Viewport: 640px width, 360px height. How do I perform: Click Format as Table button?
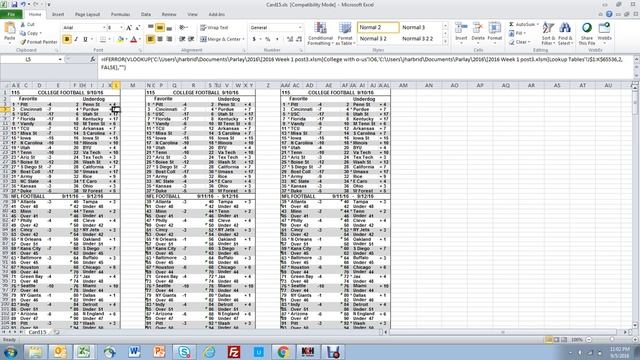point(345,33)
